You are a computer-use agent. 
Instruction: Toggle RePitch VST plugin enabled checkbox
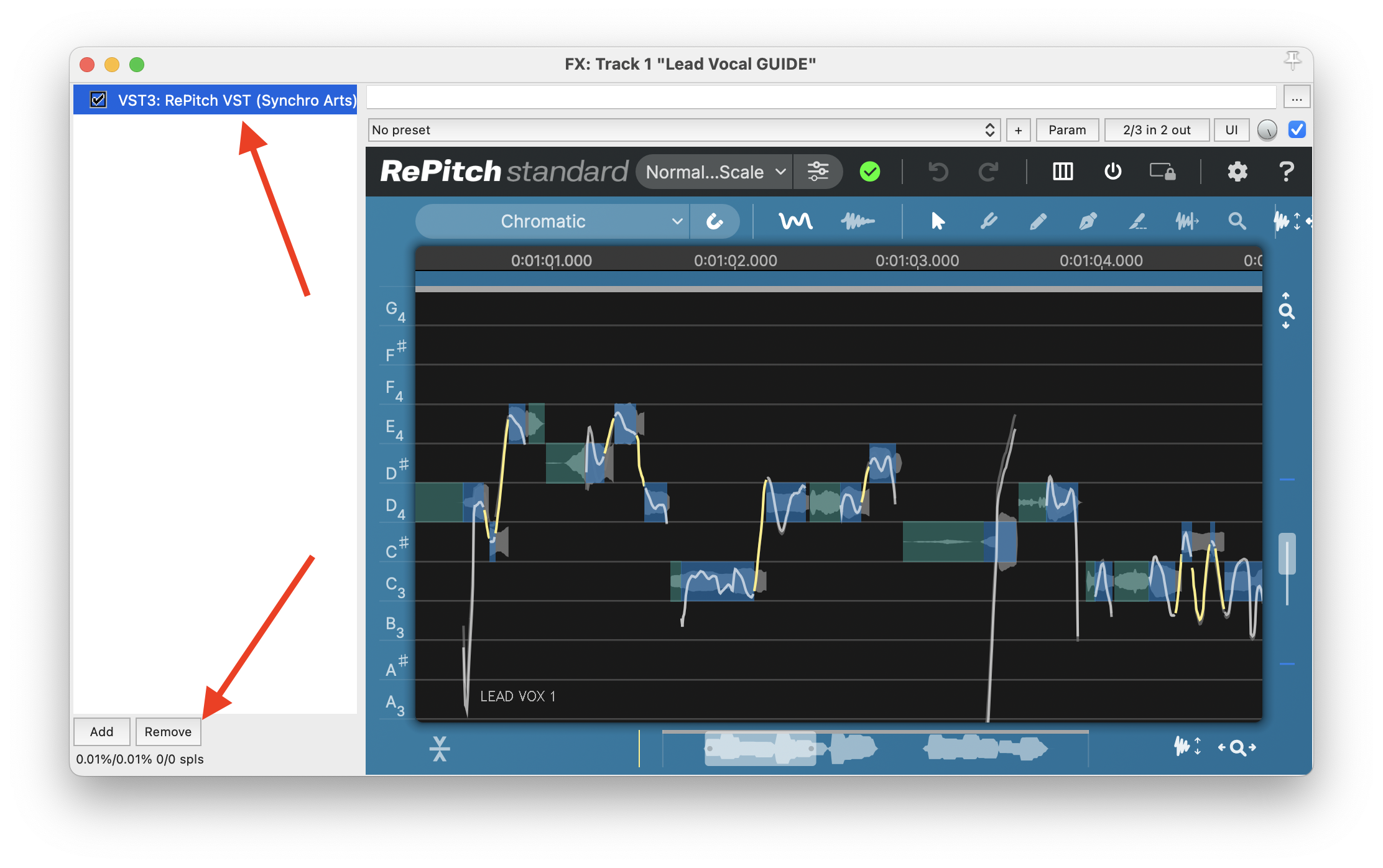tap(98, 100)
